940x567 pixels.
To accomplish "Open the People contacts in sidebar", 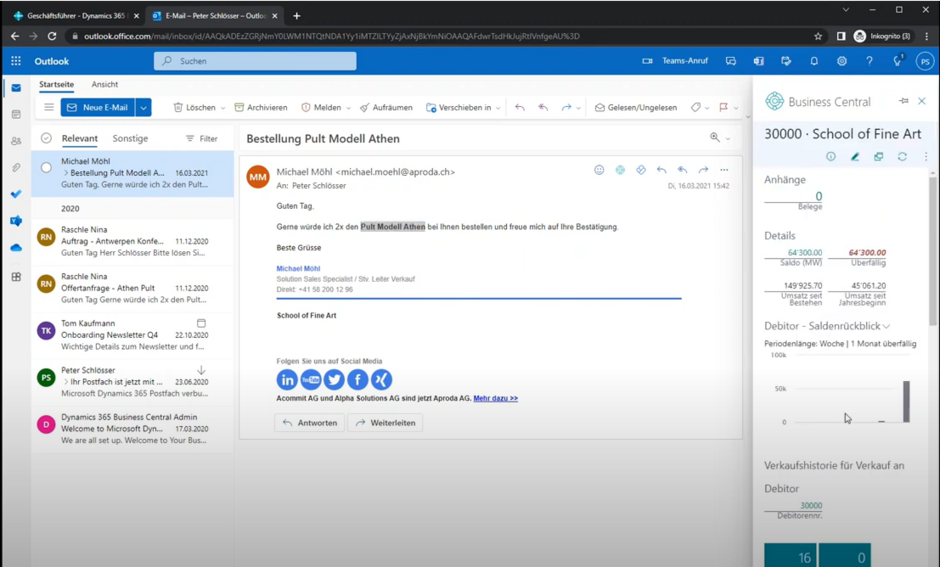I will click(16, 141).
